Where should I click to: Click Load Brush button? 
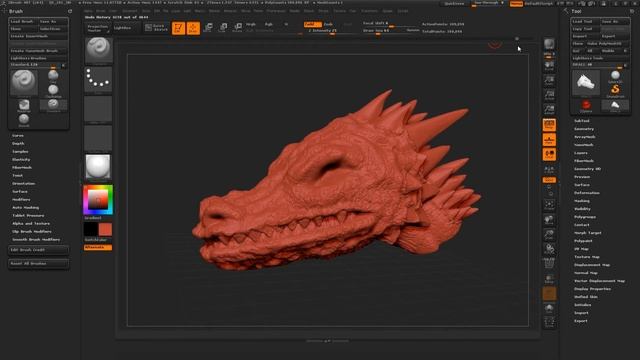click(x=23, y=21)
